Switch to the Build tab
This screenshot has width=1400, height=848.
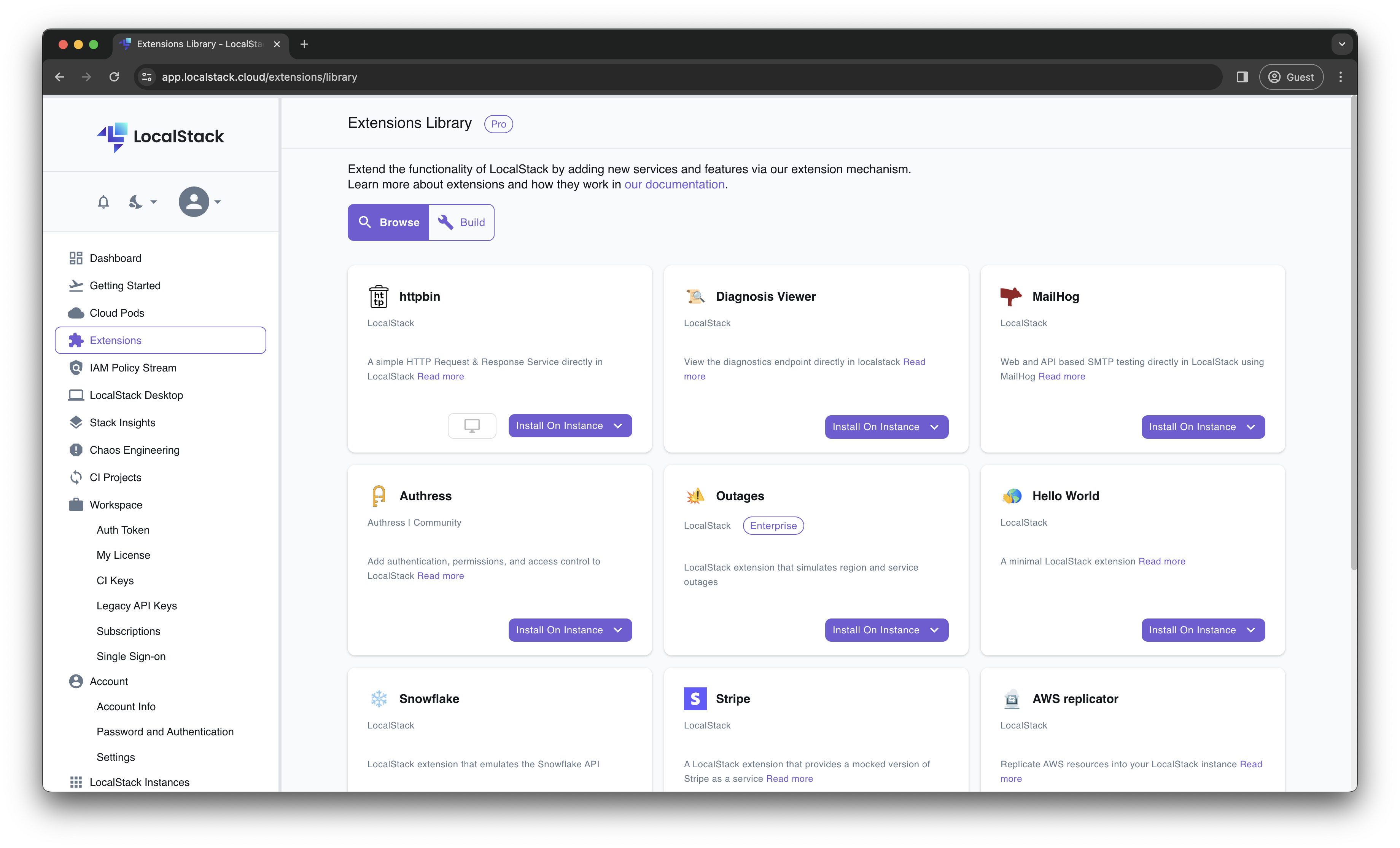point(461,222)
